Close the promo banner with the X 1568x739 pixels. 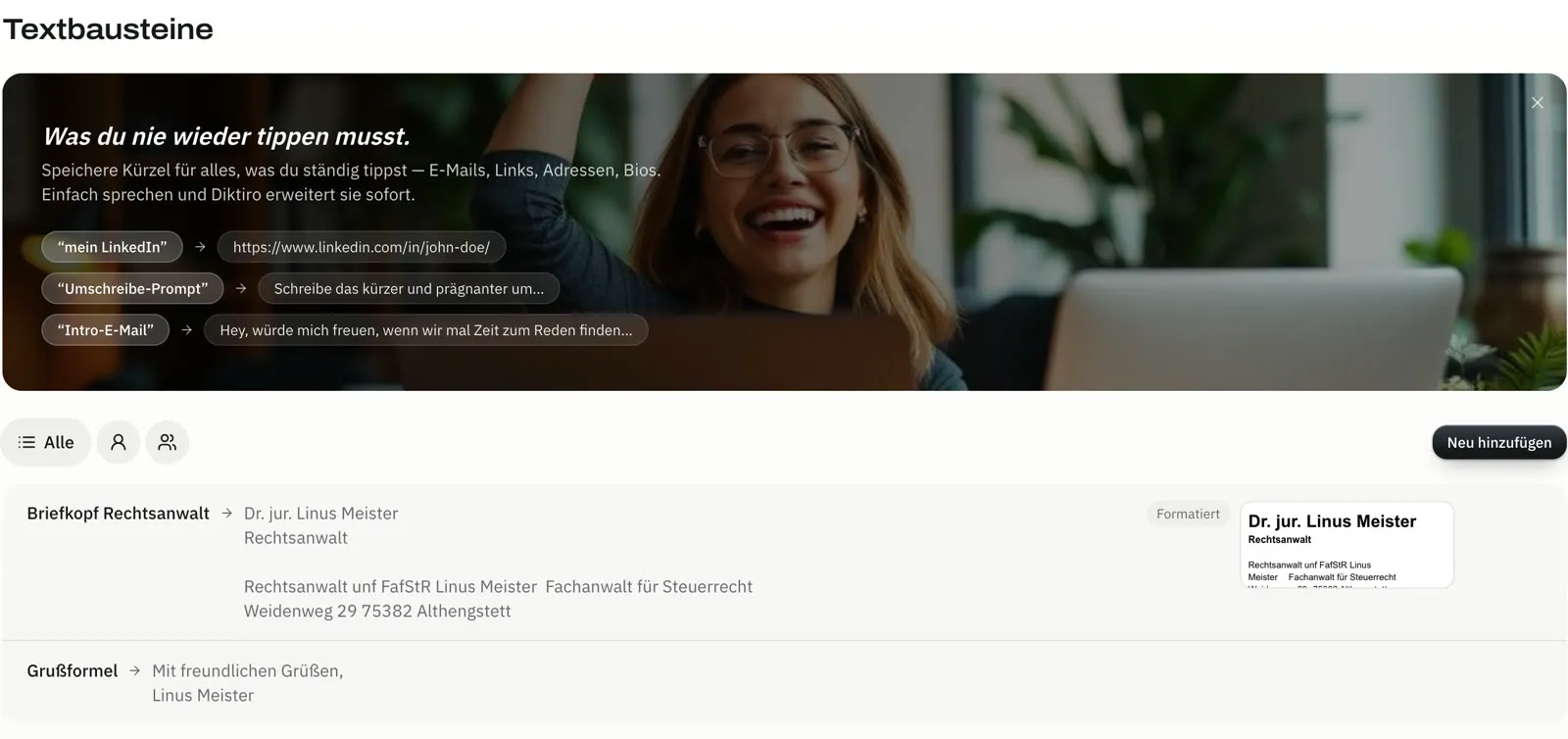pyautogui.click(x=1537, y=103)
